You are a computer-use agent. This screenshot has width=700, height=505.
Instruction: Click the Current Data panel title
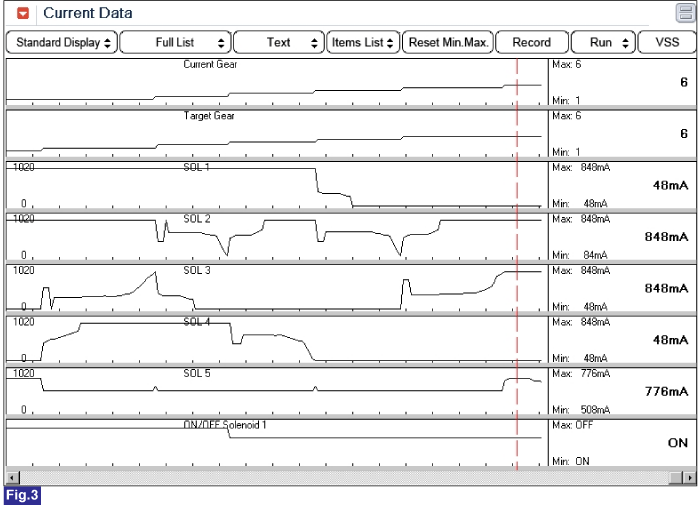click(x=88, y=13)
